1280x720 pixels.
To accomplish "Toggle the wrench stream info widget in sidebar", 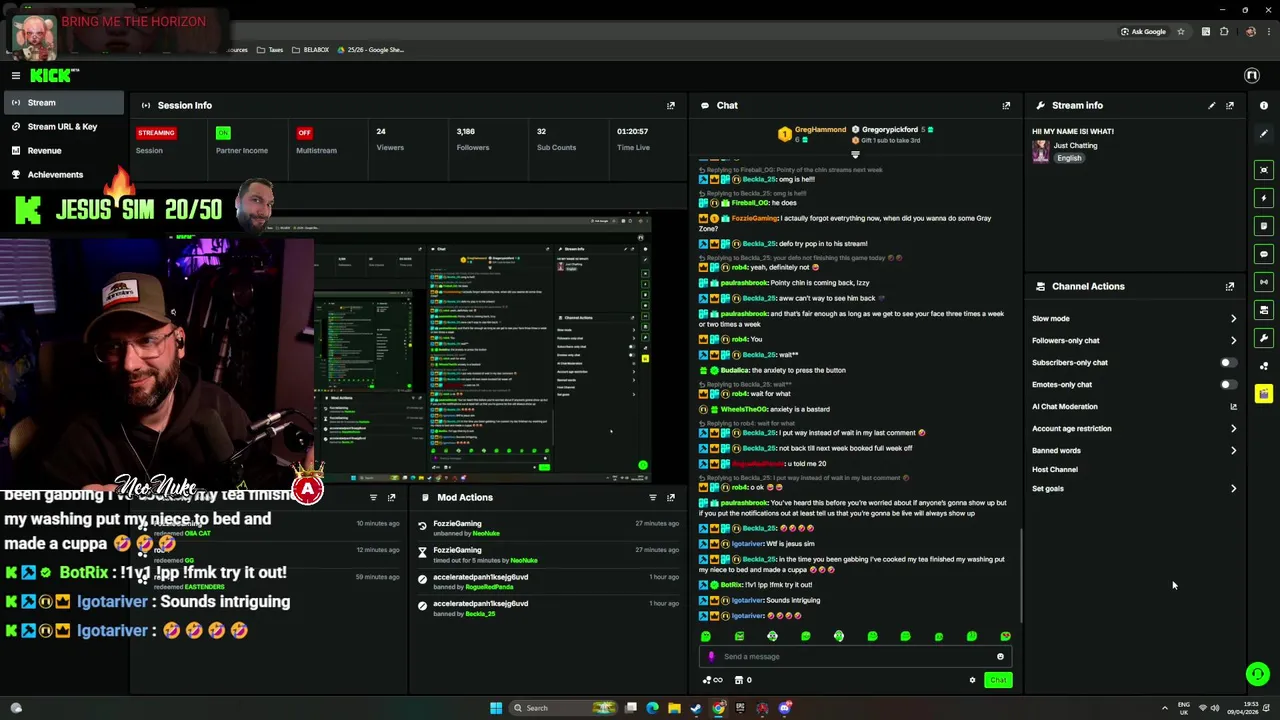I will point(1264,338).
